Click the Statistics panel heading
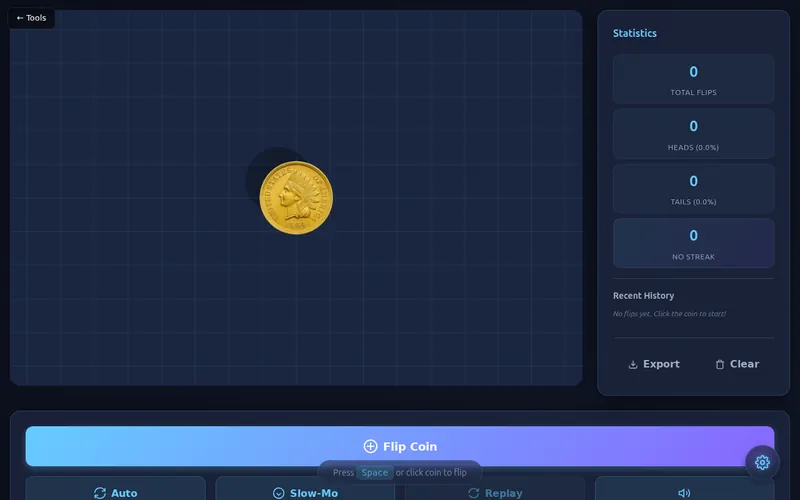 pyautogui.click(x=635, y=33)
